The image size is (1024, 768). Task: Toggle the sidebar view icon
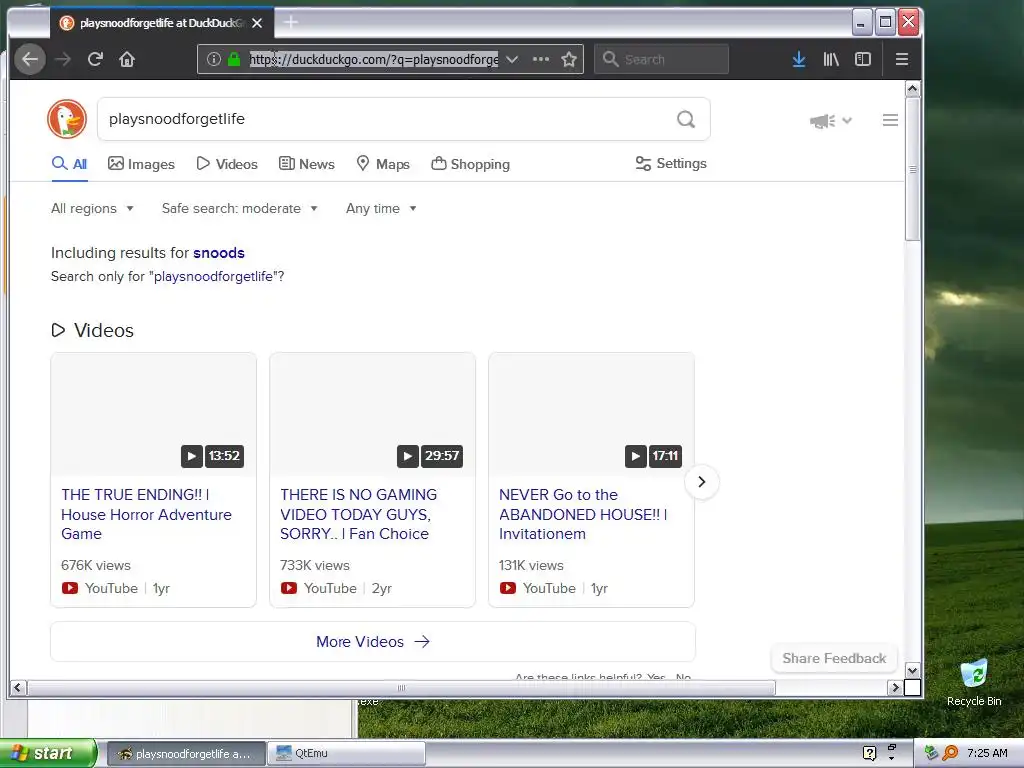(863, 59)
